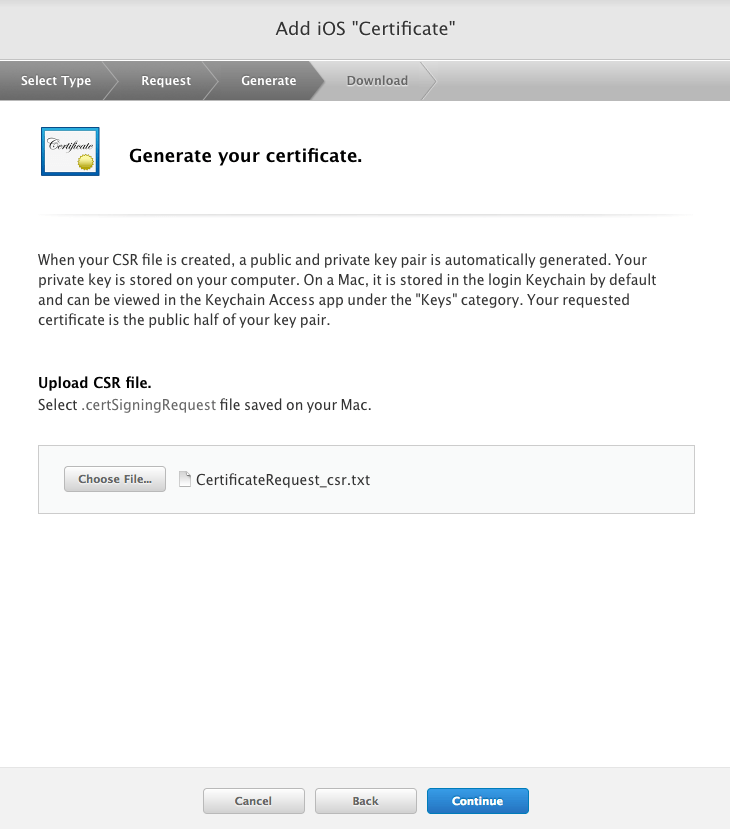730x829 pixels.
Task: Select the Generate step
Action: coord(269,80)
